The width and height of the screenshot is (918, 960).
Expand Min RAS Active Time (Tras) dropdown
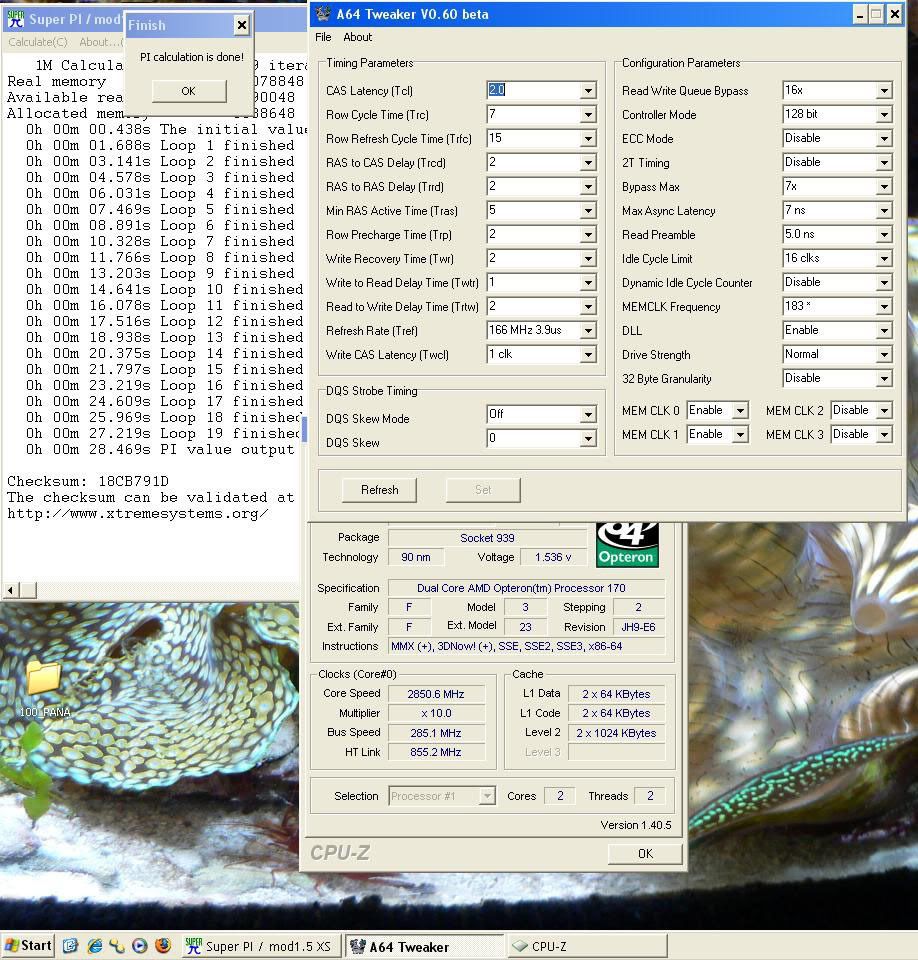tap(589, 211)
